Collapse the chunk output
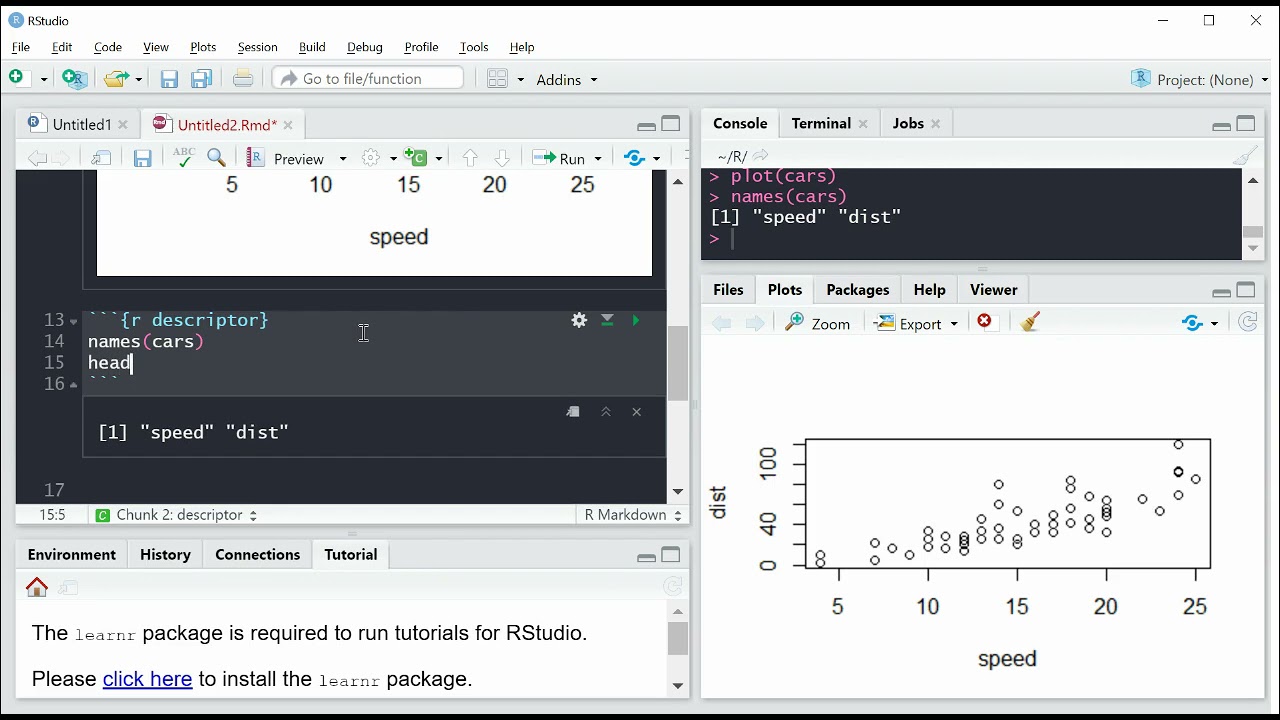 (606, 412)
